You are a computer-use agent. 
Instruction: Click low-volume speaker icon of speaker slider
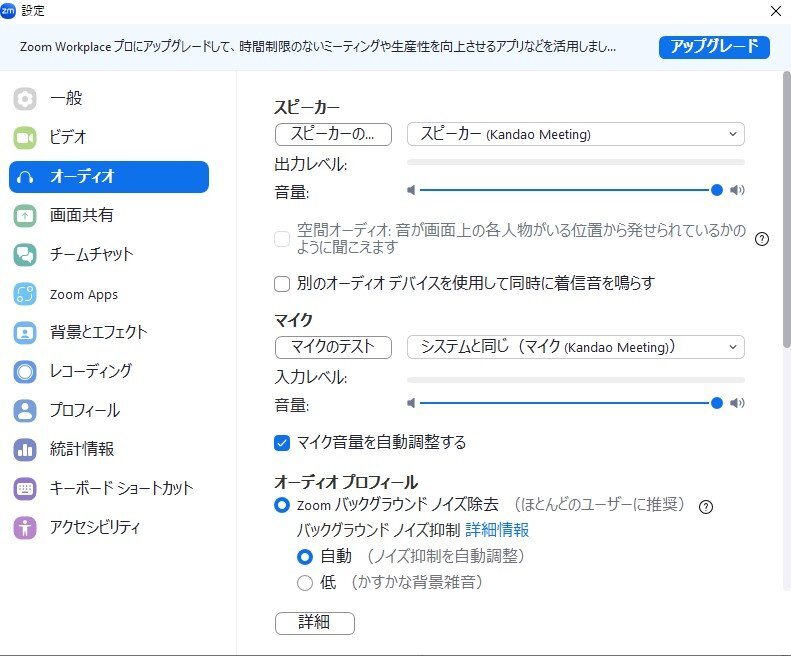point(411,190)
